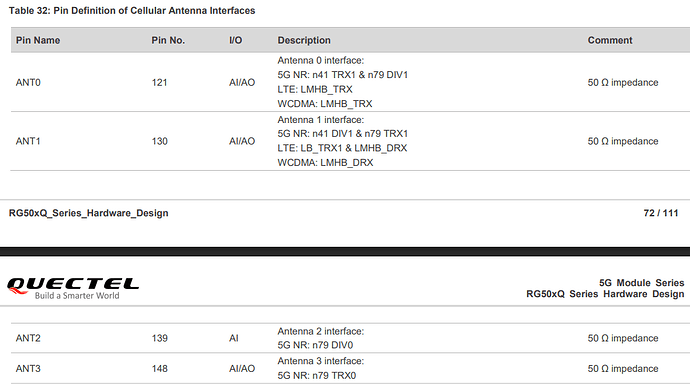Click the 'Build a Smarter World' tagline
The width and height of the screenshot is (690, 384).
(77, 296)
